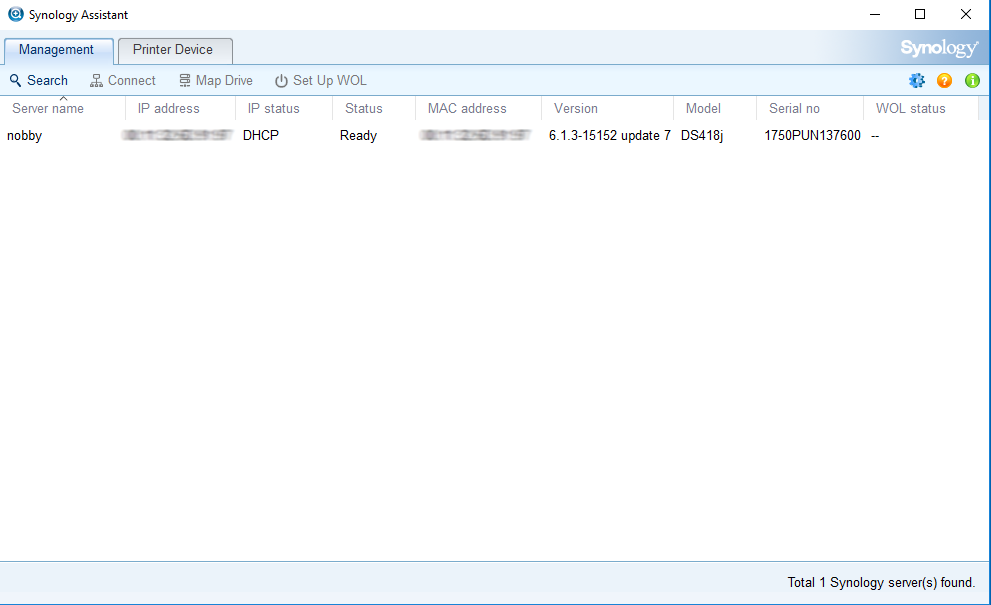The height and width of the screenshot is (605, 991).
Task: Click the Map Drive toolbar label
Action: (224, 80)
